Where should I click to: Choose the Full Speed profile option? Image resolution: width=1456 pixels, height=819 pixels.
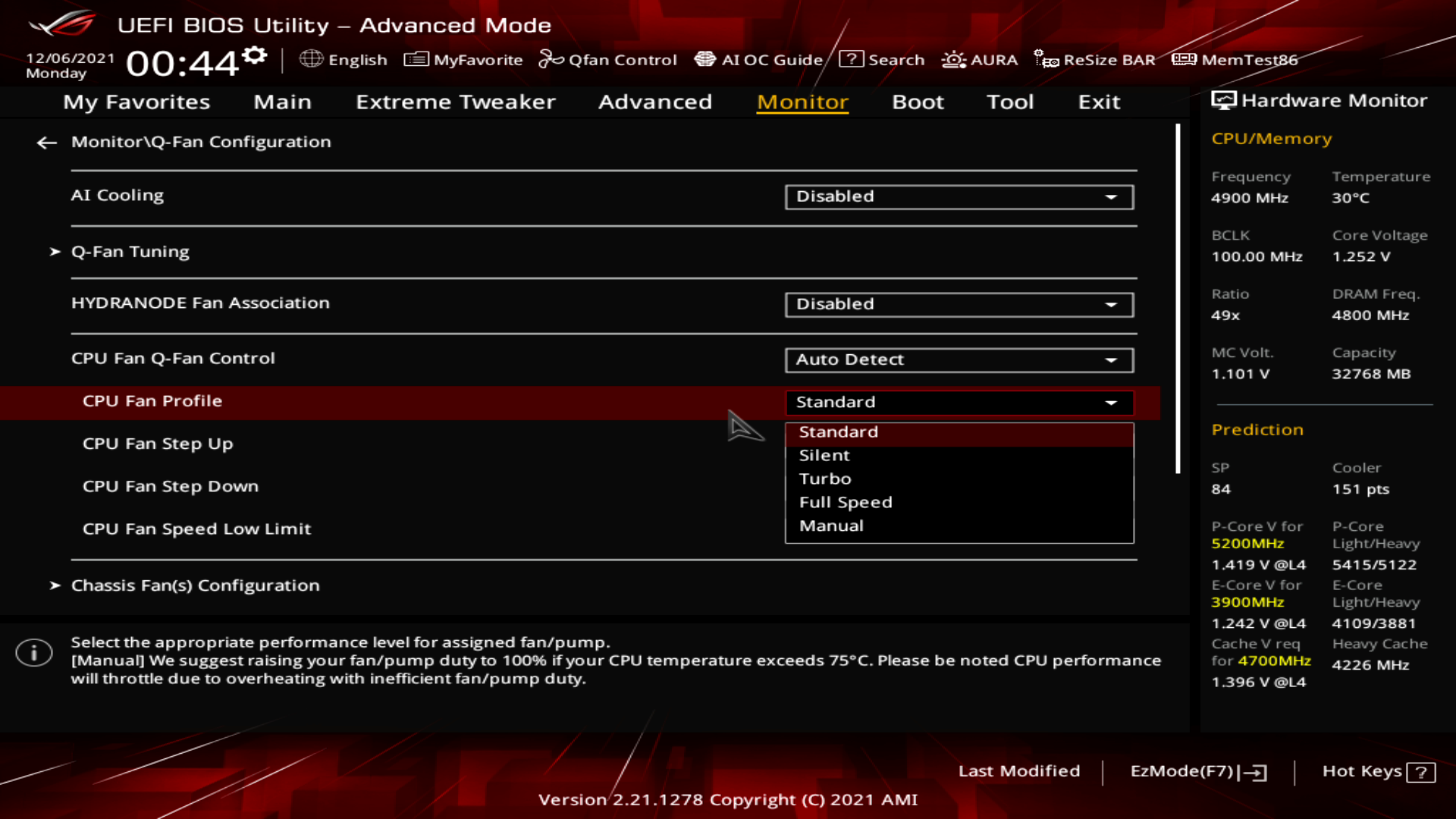click(845, 503)
